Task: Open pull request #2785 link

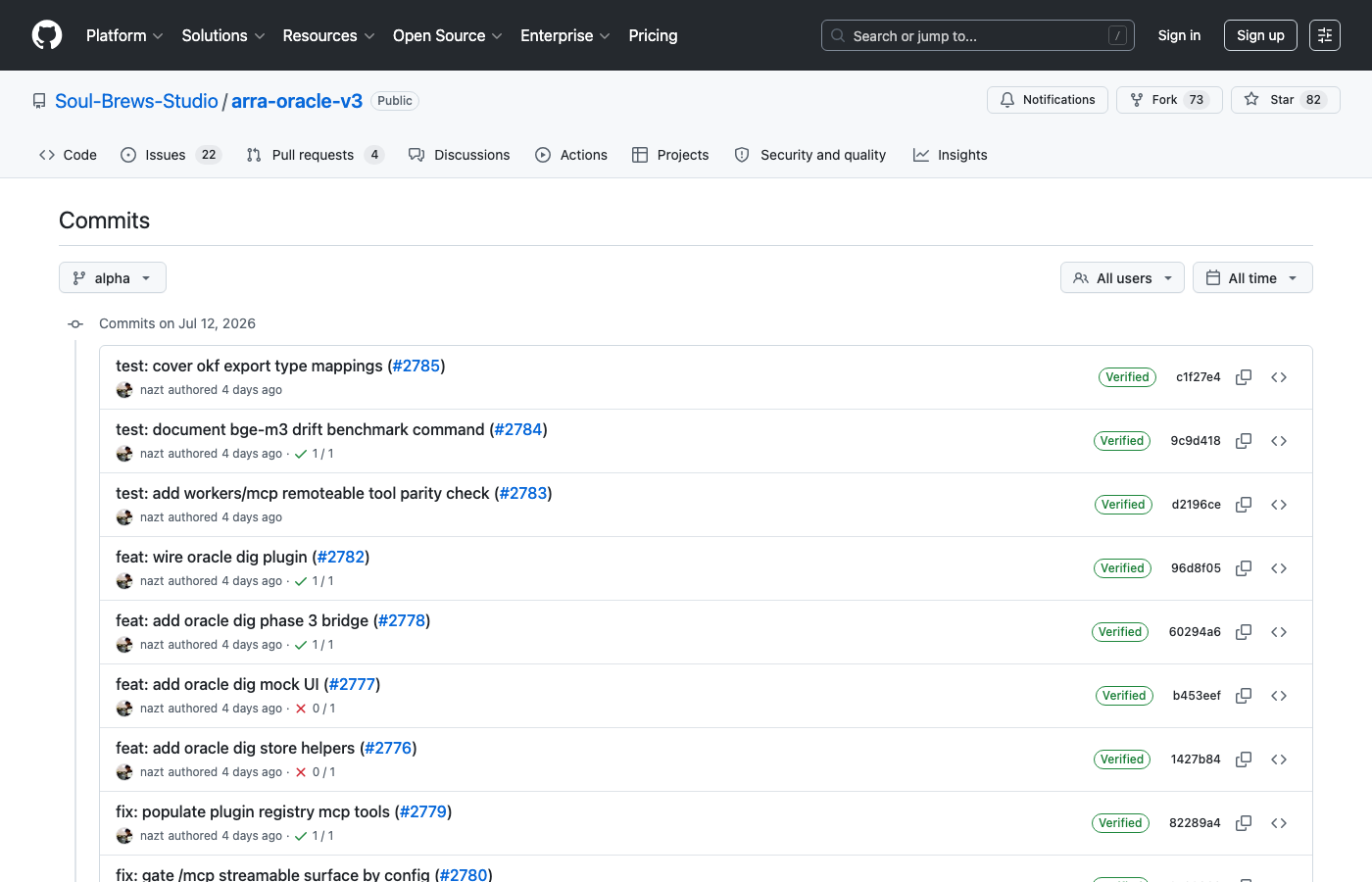Action: click(x=416, y=366)
